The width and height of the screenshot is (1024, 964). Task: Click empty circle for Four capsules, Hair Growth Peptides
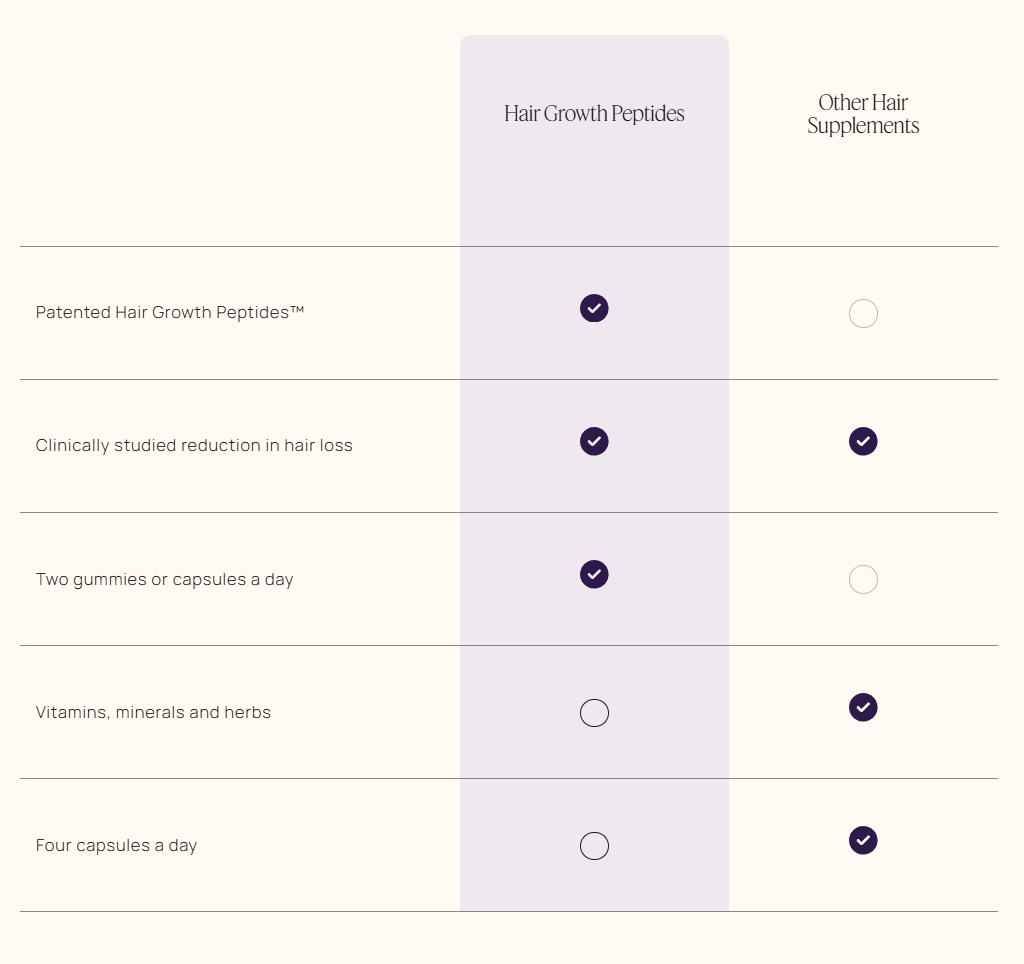point(594,846)
